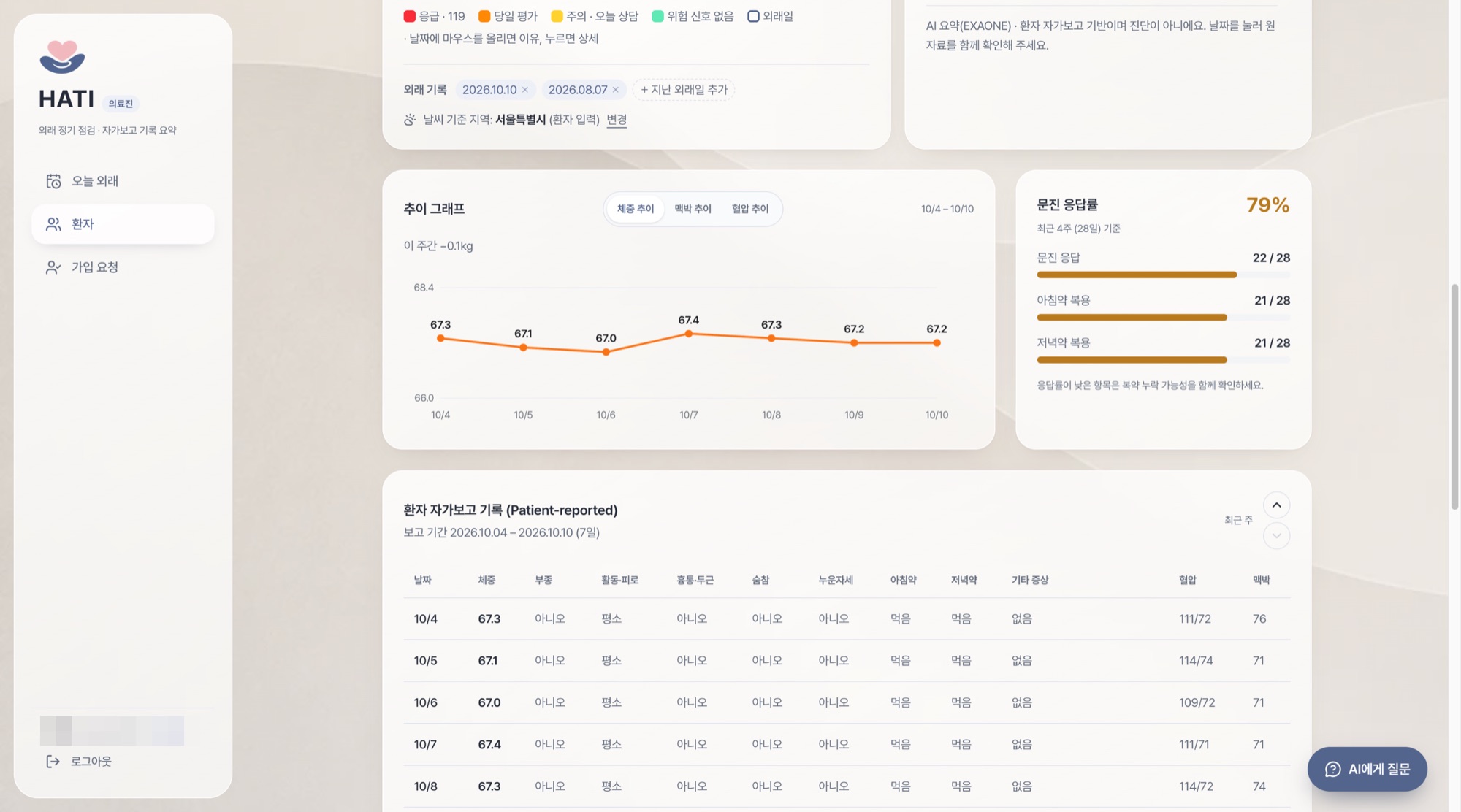Click the 22 / 28 문진 응답 count

(x=1271, y=258)
